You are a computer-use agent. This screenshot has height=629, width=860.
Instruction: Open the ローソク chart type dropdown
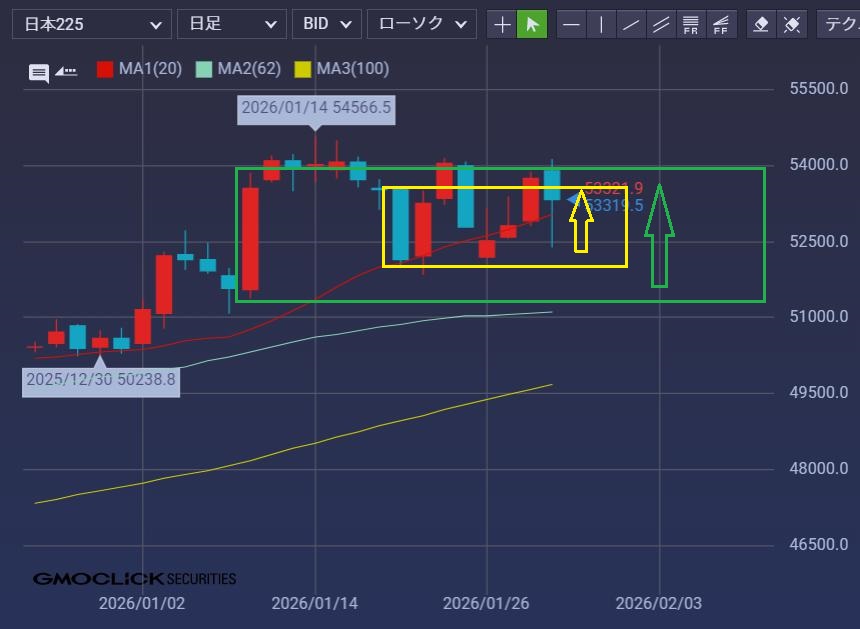(421, 24)
